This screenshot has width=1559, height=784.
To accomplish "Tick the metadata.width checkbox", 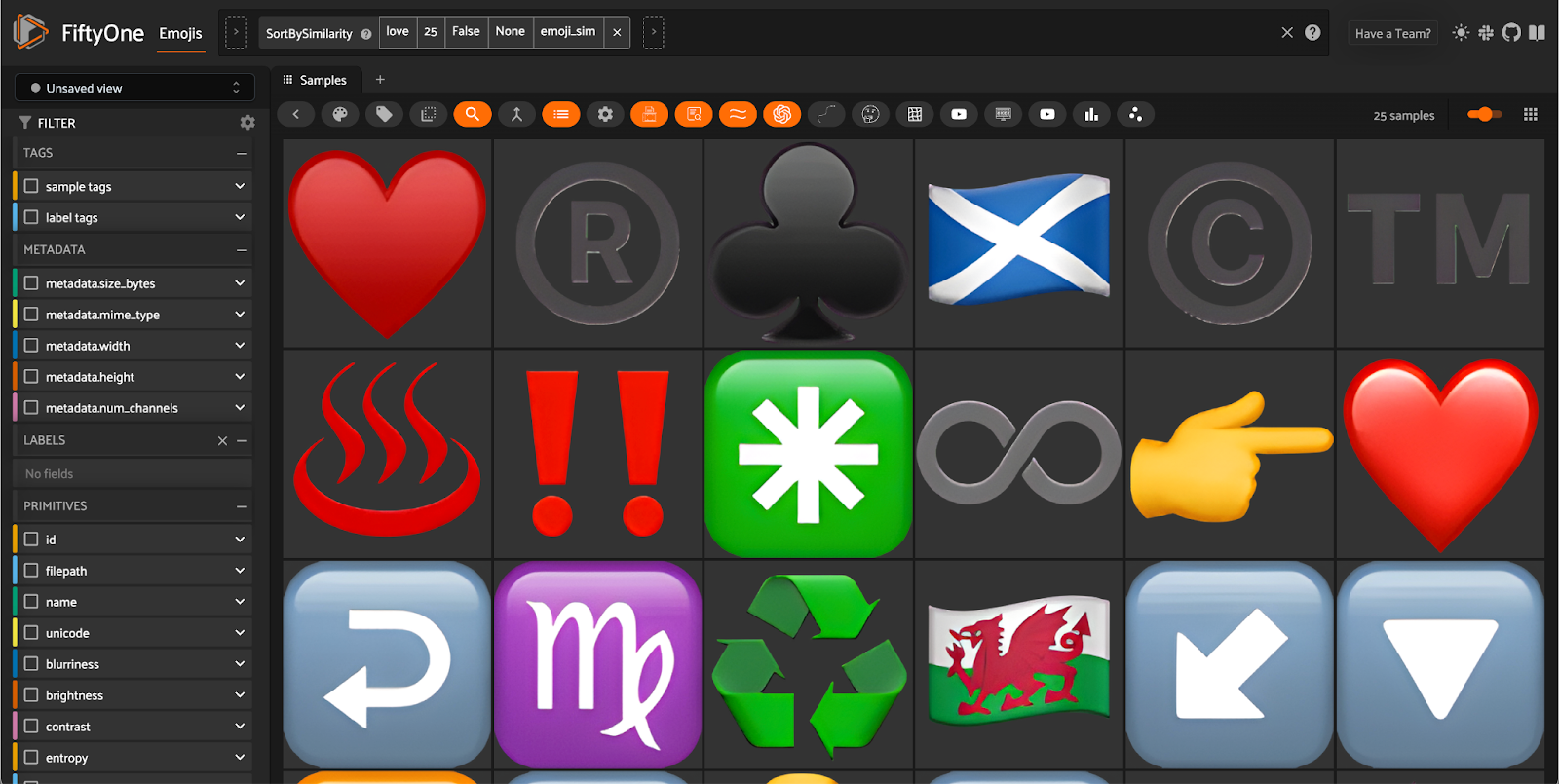I will [31, 346].
